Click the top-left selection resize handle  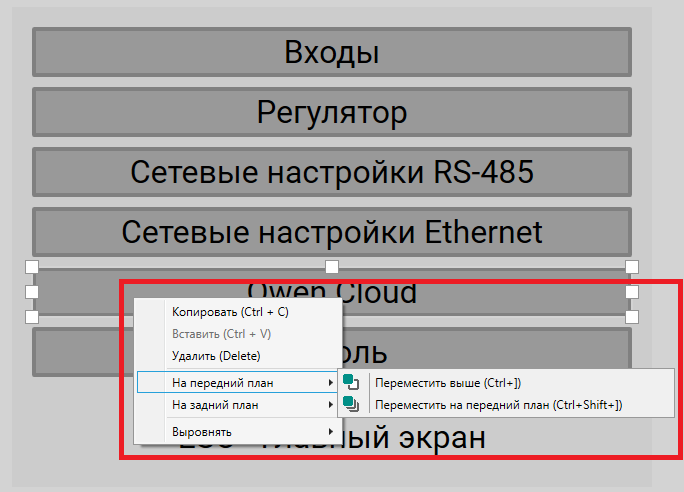pyautogui.click(x=31, y=267)
